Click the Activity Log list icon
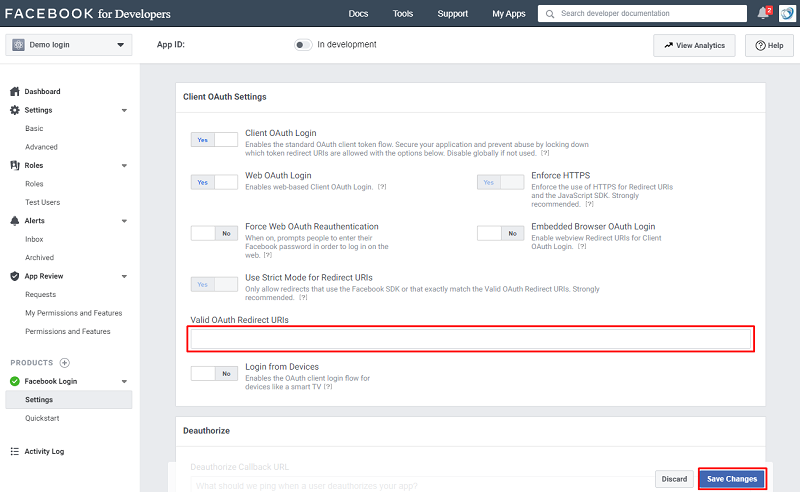Image resolution: width=800 pixels, height=492 pixels. pyautogui.click(x=15, y=451)
